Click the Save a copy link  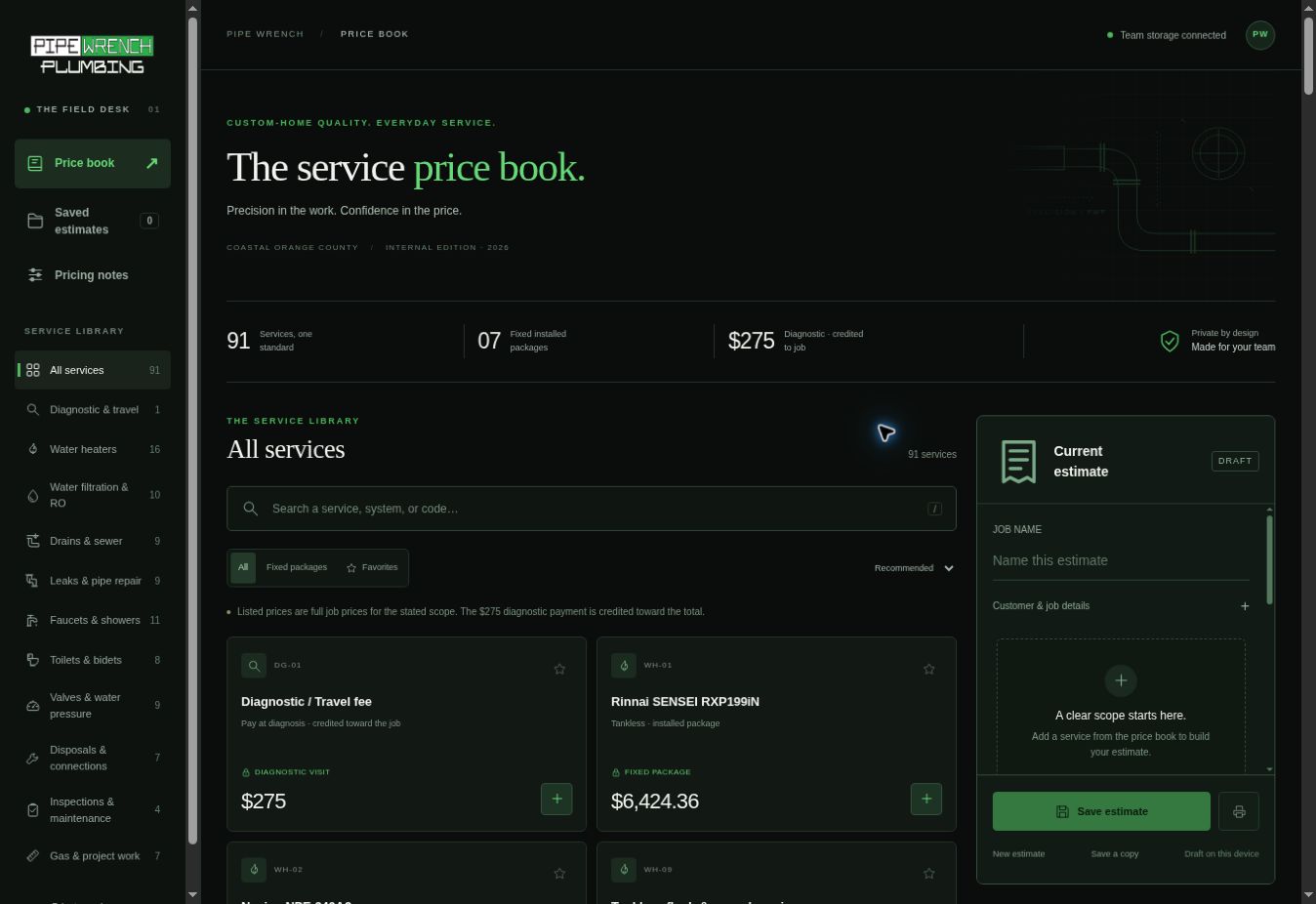click(x=1115, y=854)
